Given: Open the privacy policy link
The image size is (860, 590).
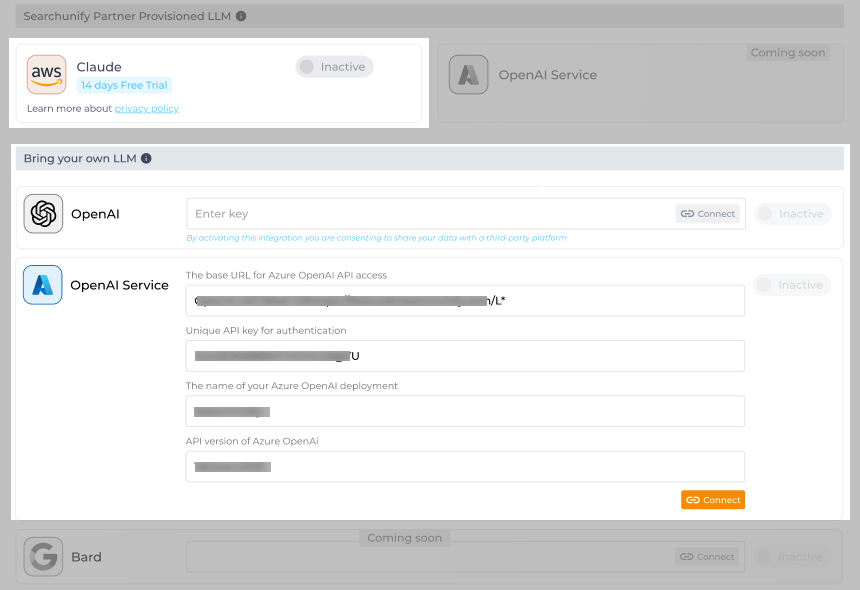Looking at the screenshot, I should tap(146, 109).
